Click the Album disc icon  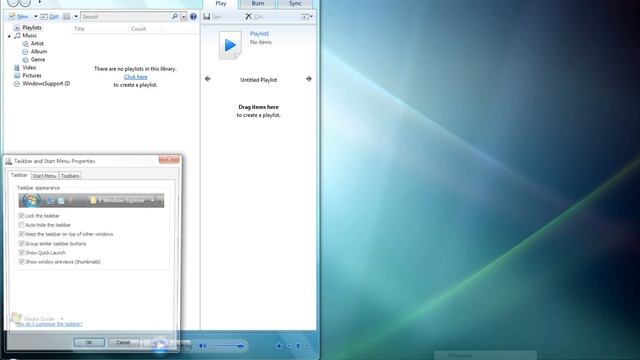pyautogui.click(x=25, y=52)
